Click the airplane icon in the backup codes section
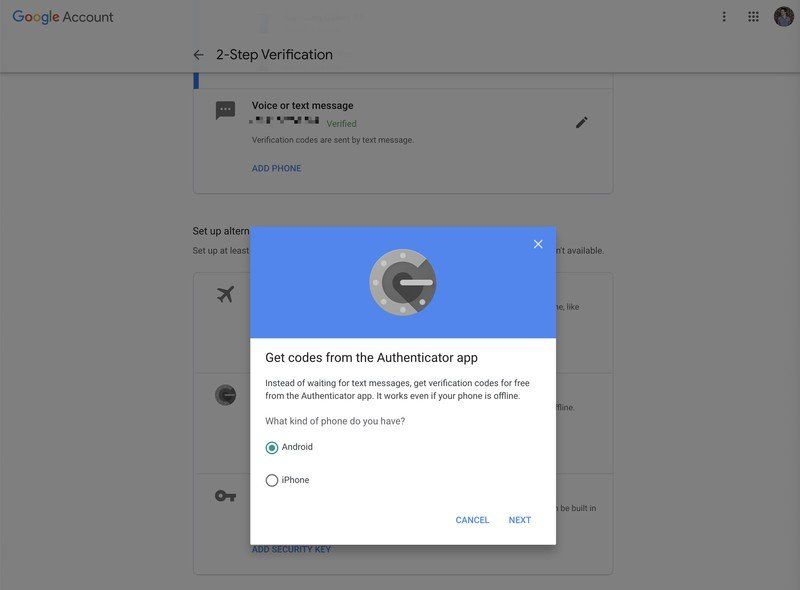Image resolution: width=800 pixels, height=590 pixels. [226, 293]
